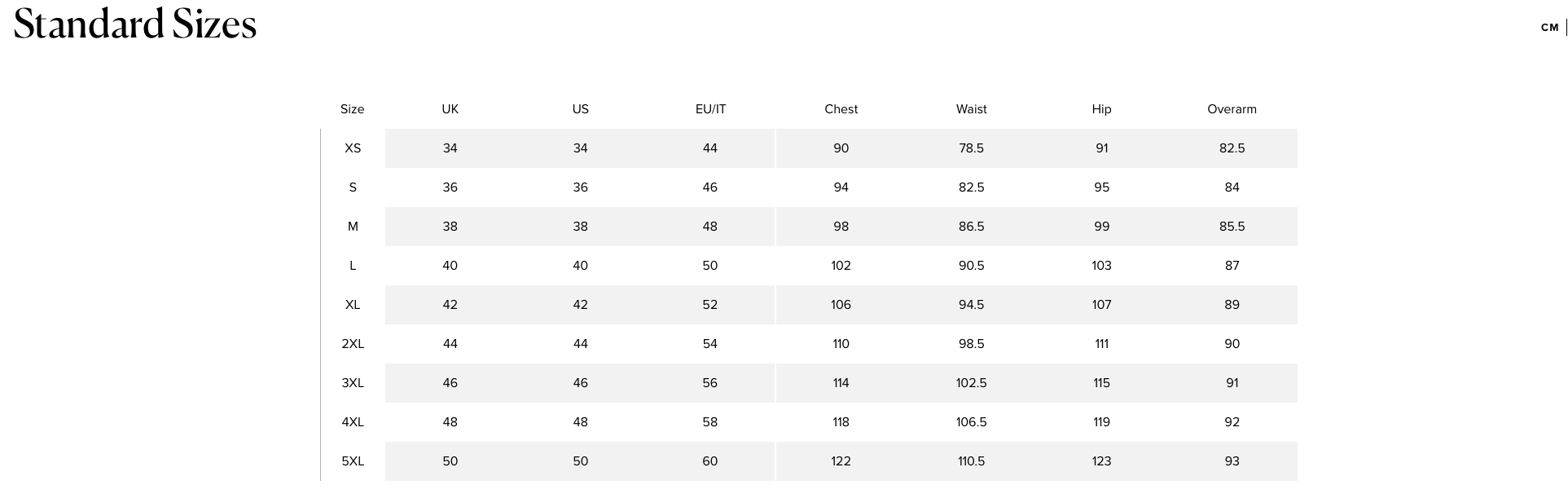Select waist value 78.5 in XS row
Image resolution: width=1568 pixels, height=498 pixels.
[971, 148]
